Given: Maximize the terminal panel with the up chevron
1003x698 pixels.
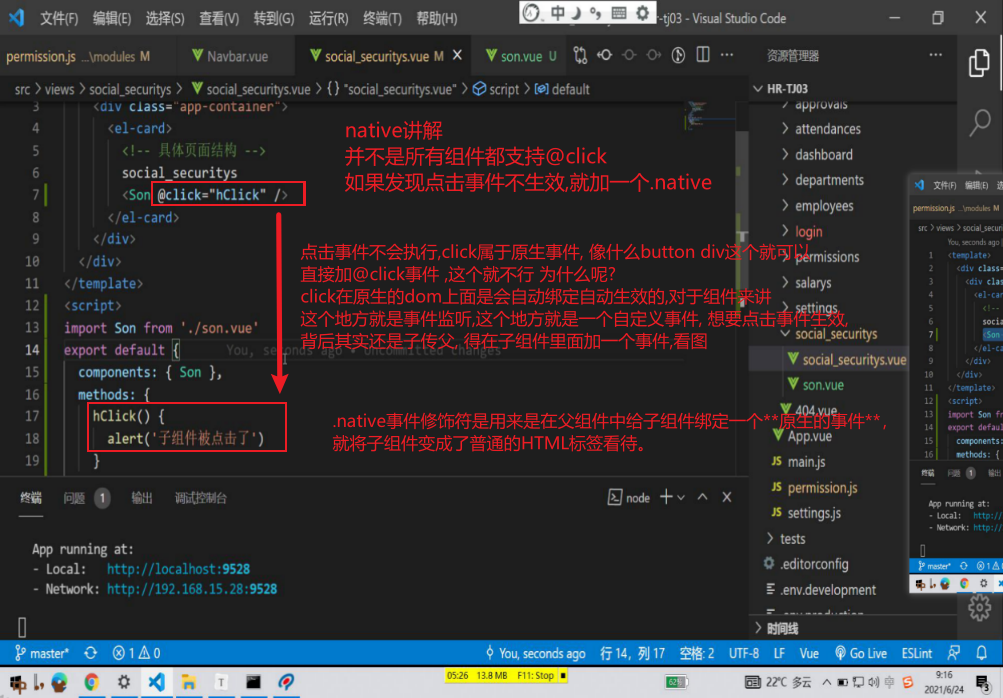Looking at the screenshot, I should tap(702, 497).
